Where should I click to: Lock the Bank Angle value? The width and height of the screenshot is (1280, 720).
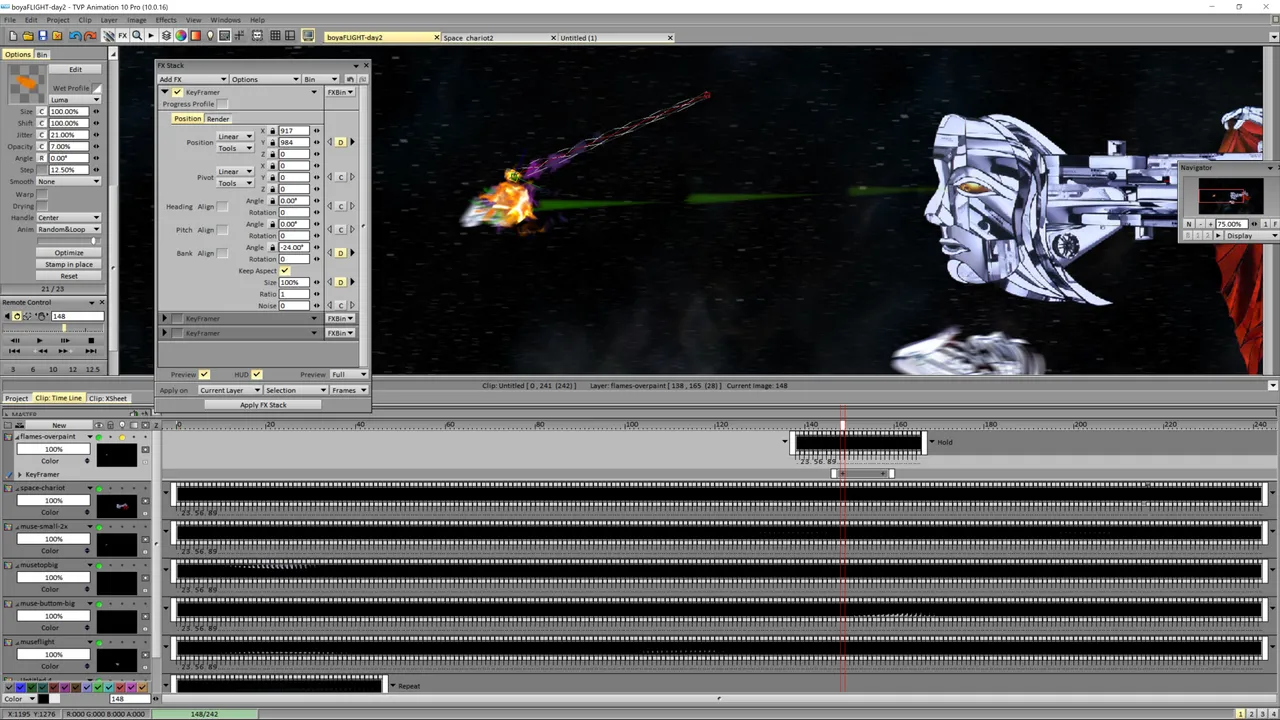tap(272, 247)
